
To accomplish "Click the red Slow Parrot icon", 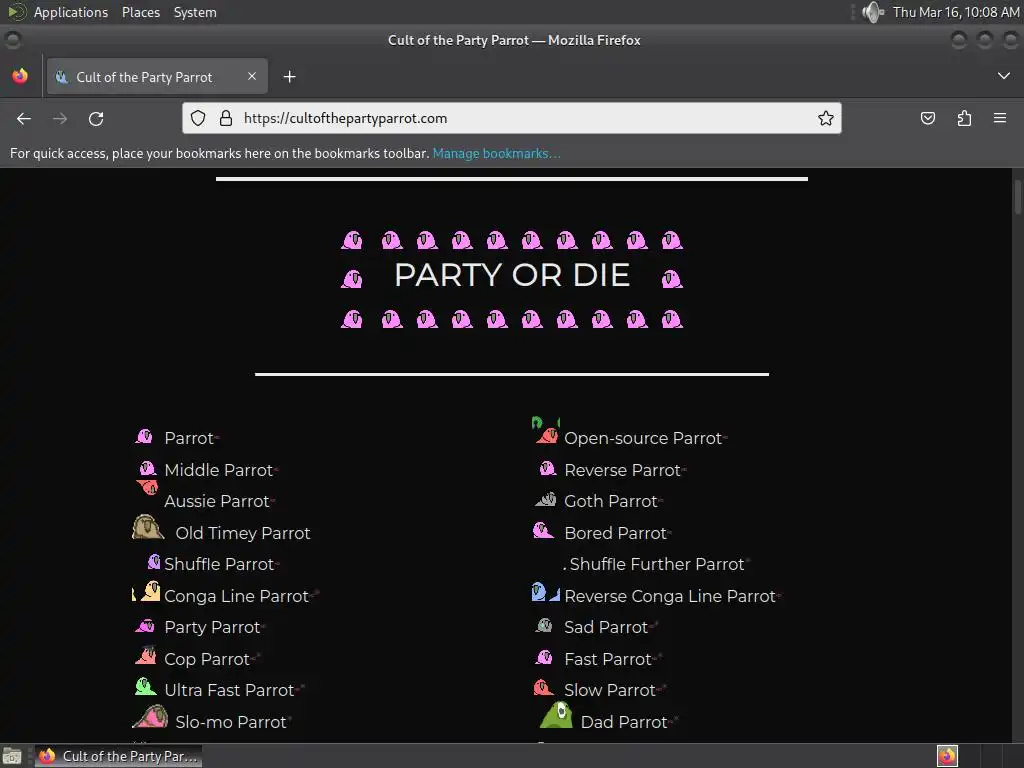I will (x=544, y=687).
